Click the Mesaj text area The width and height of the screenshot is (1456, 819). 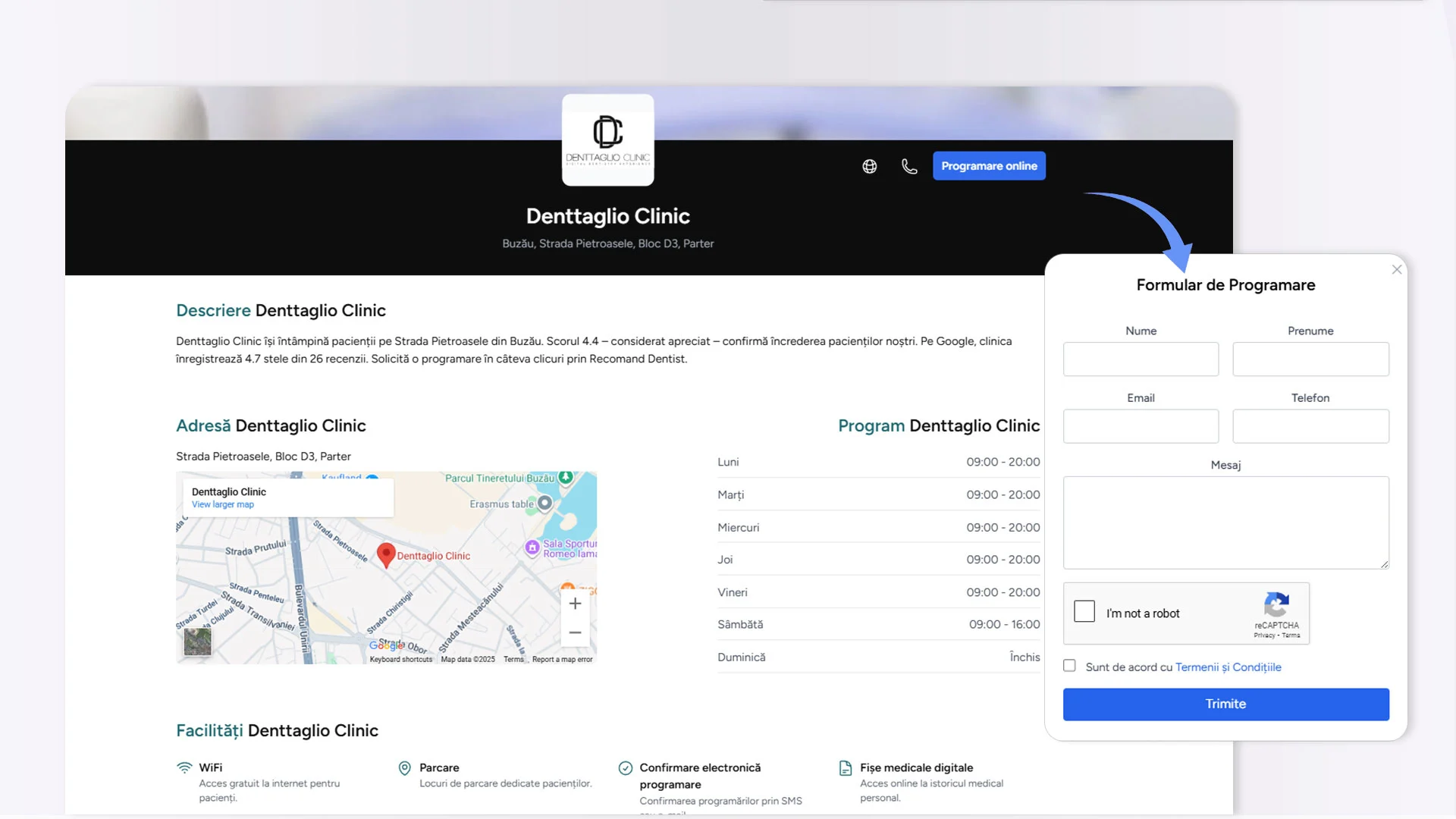pyautogui.click(x=1225, y=522)
